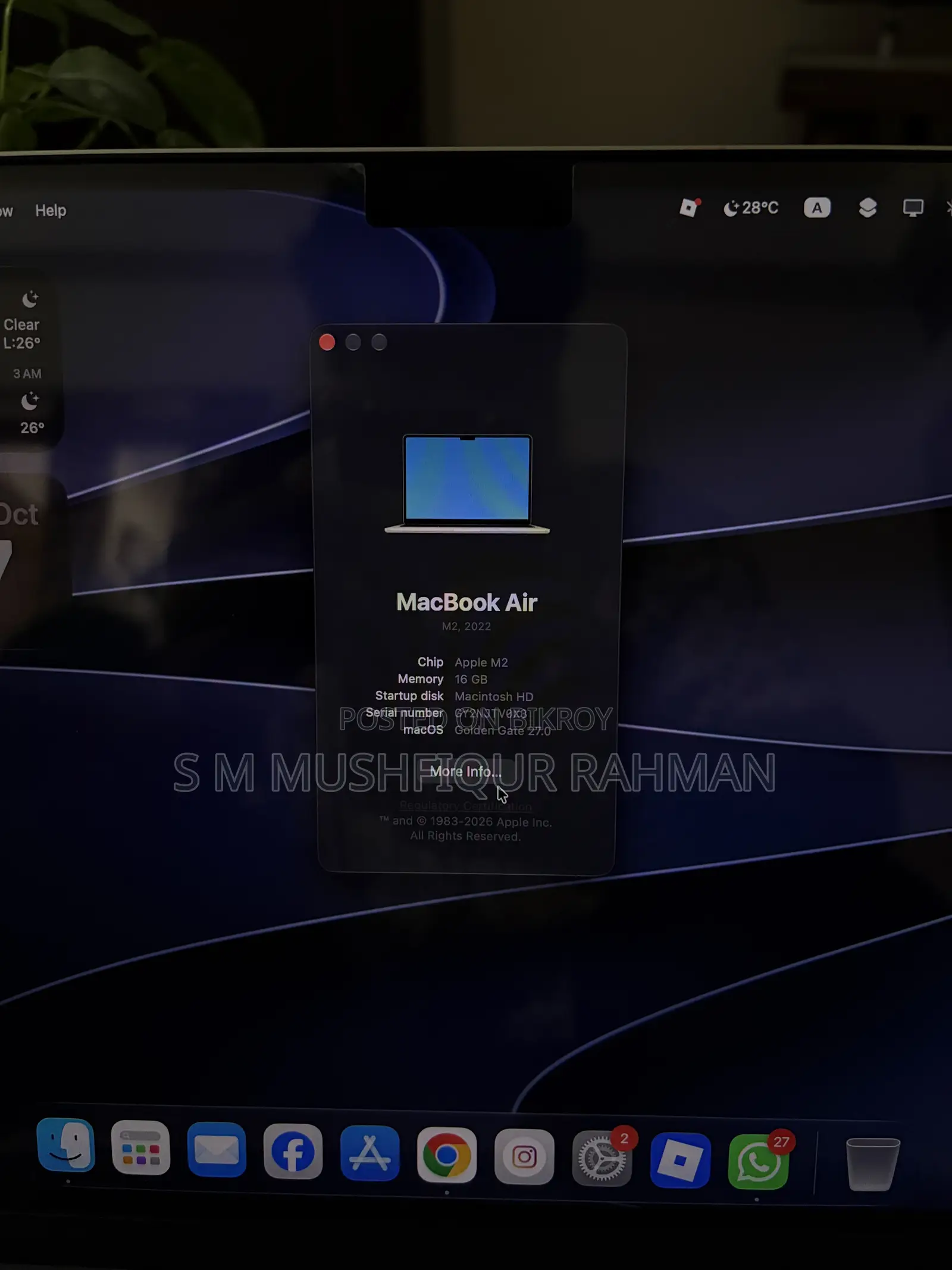Click the 'MacBook Air' title text
This screenshot has height=1270, width=952.
pyautogui.click(x=466, y=602)
